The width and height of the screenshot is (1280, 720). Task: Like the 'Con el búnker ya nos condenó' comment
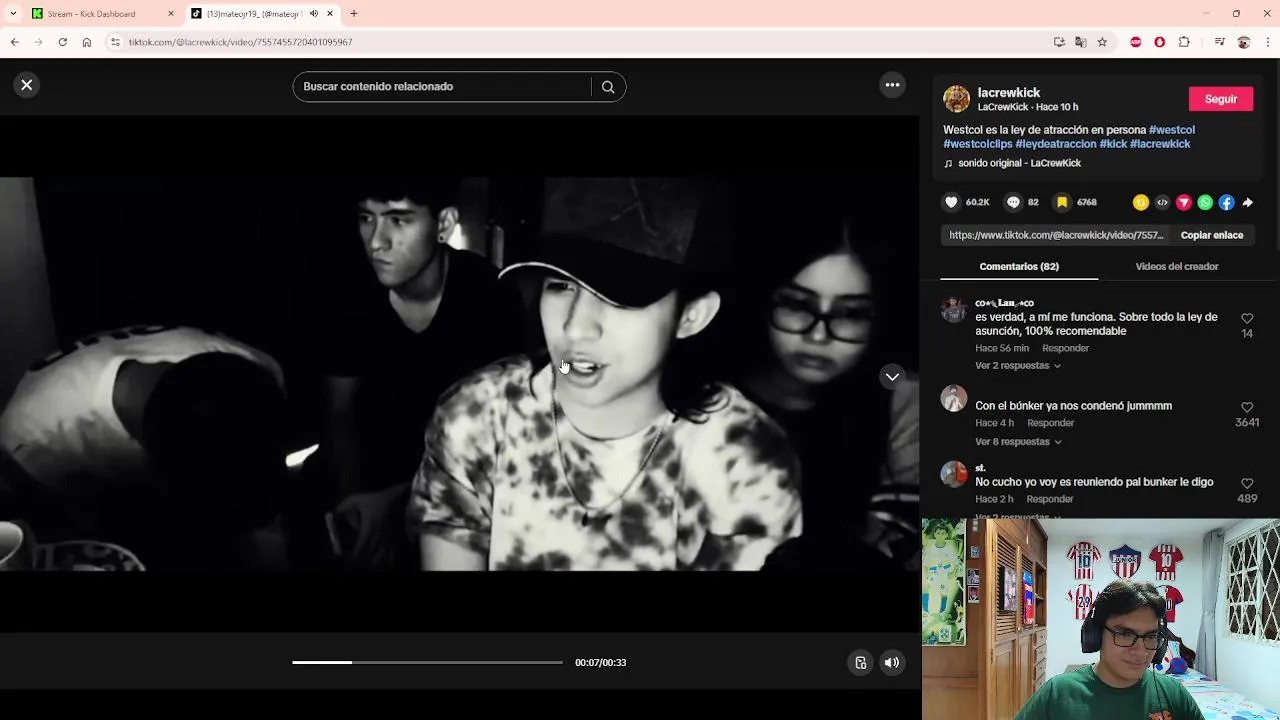(x=1247, y=408)
